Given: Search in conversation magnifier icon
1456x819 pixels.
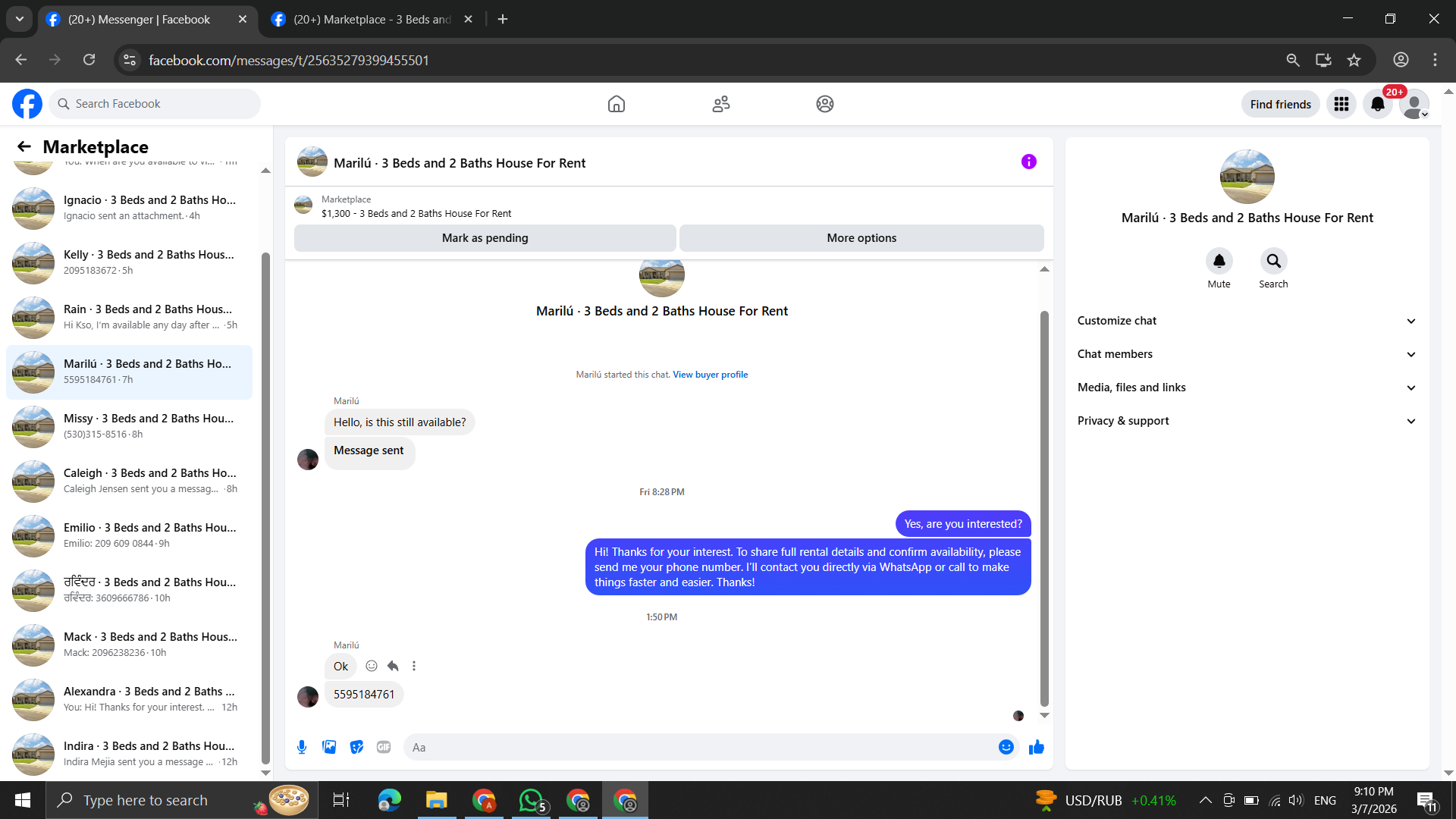Looking at the screenshot, I should 1274,261.
